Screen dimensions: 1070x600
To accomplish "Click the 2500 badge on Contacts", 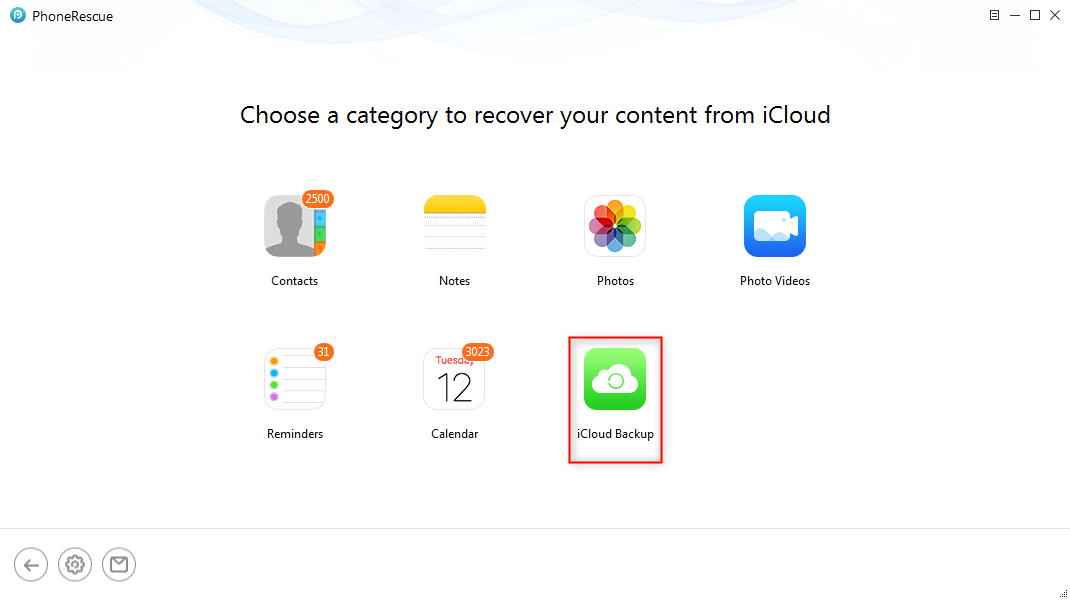I will point(317,199).
